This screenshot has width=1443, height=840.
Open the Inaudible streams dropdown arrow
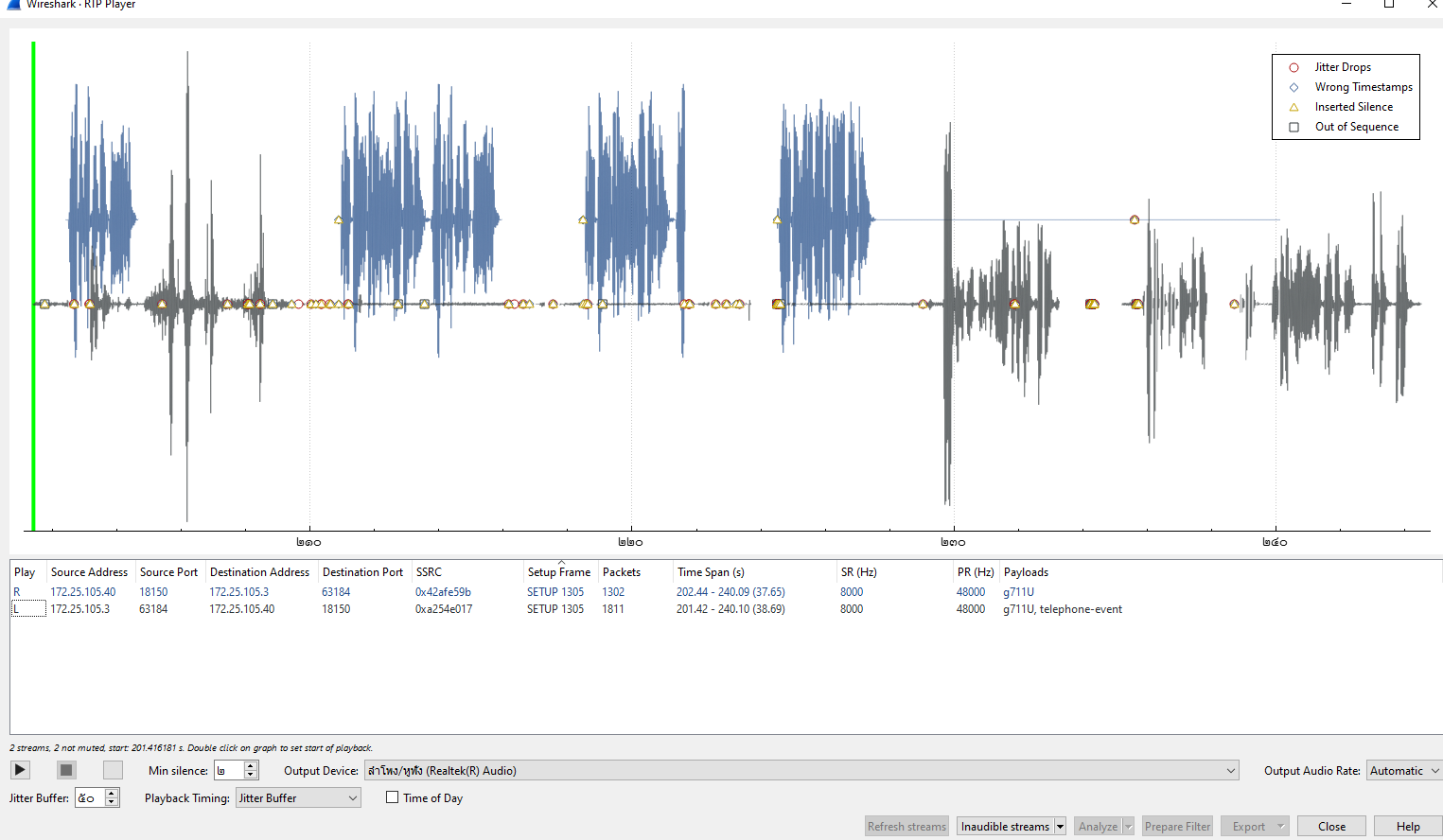click(x=1060, y=827)
